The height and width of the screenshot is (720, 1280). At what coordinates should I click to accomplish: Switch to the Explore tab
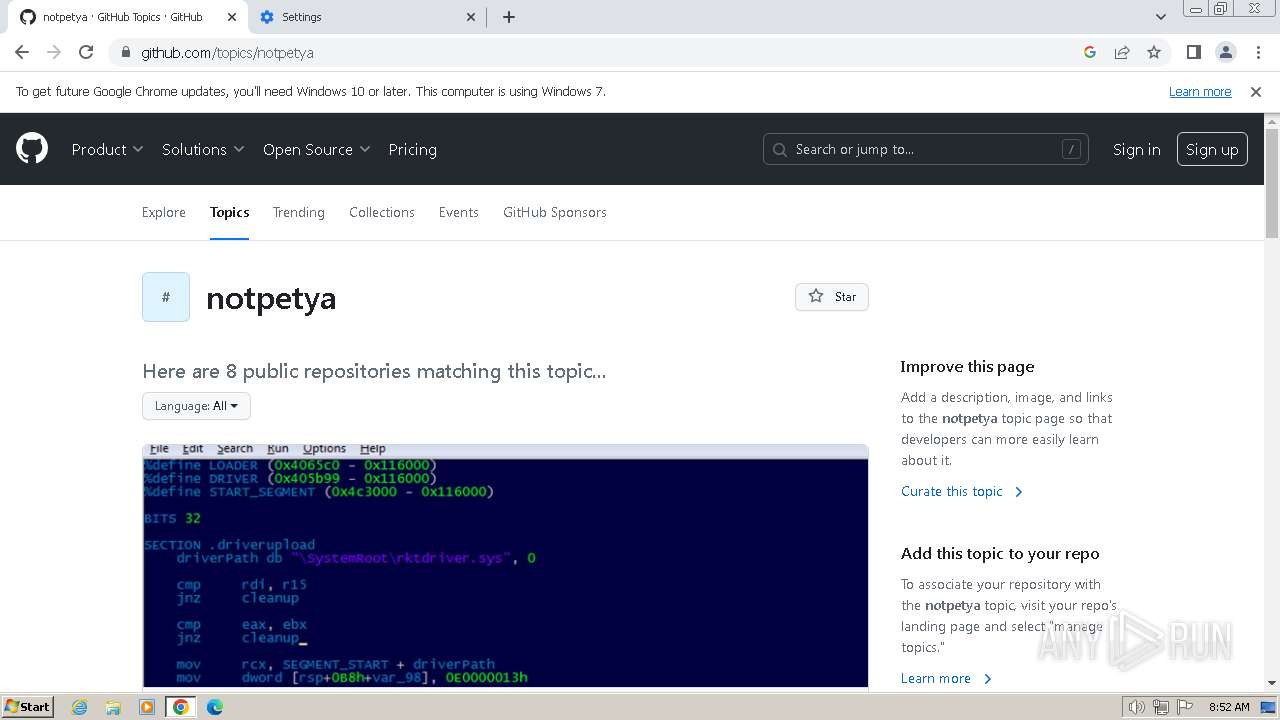tap(164, 212)
